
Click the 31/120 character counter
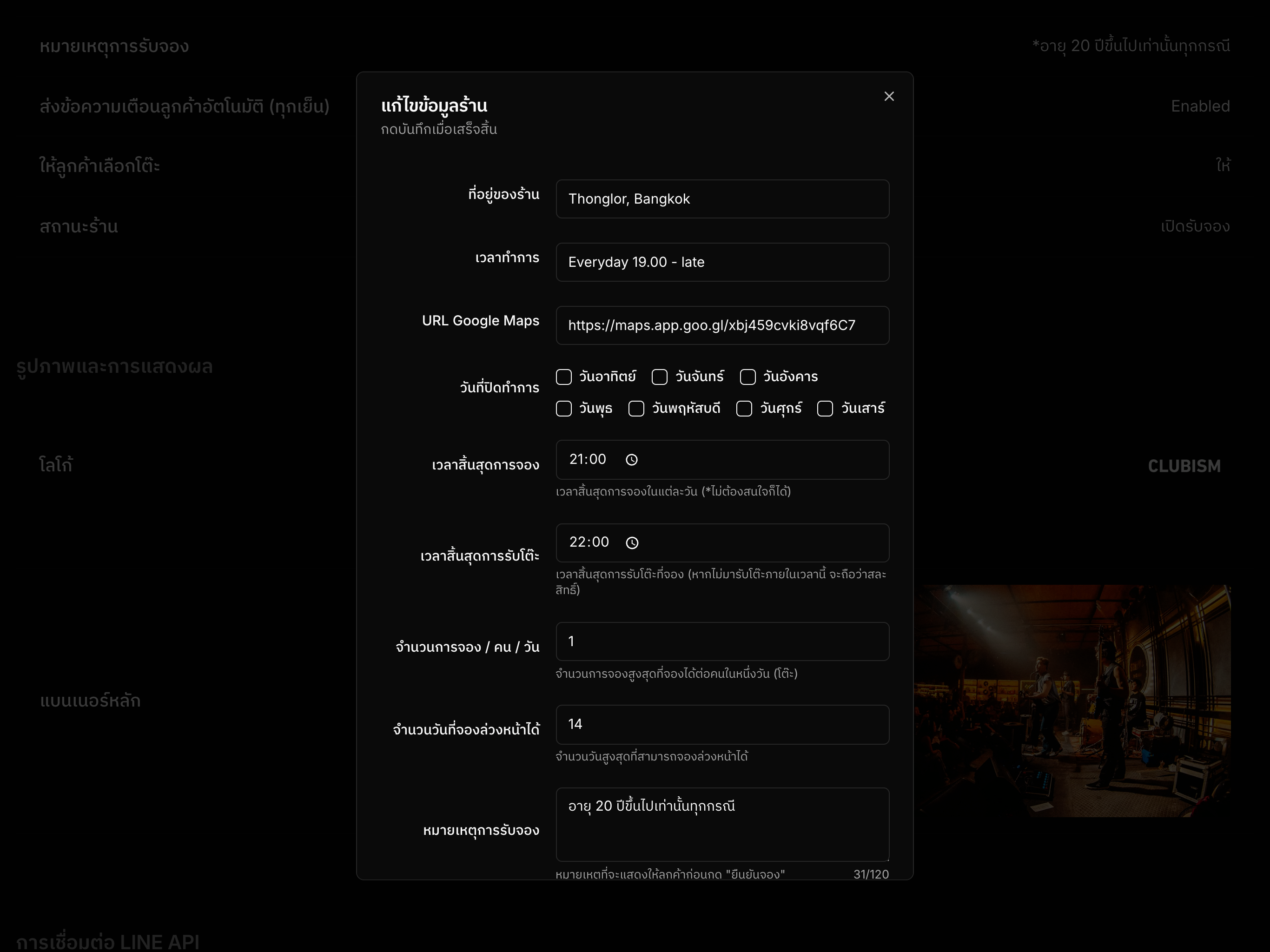tap(871, 874)
